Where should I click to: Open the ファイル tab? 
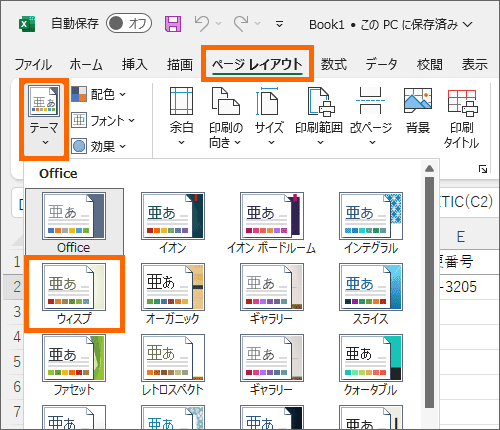[33, 64]
